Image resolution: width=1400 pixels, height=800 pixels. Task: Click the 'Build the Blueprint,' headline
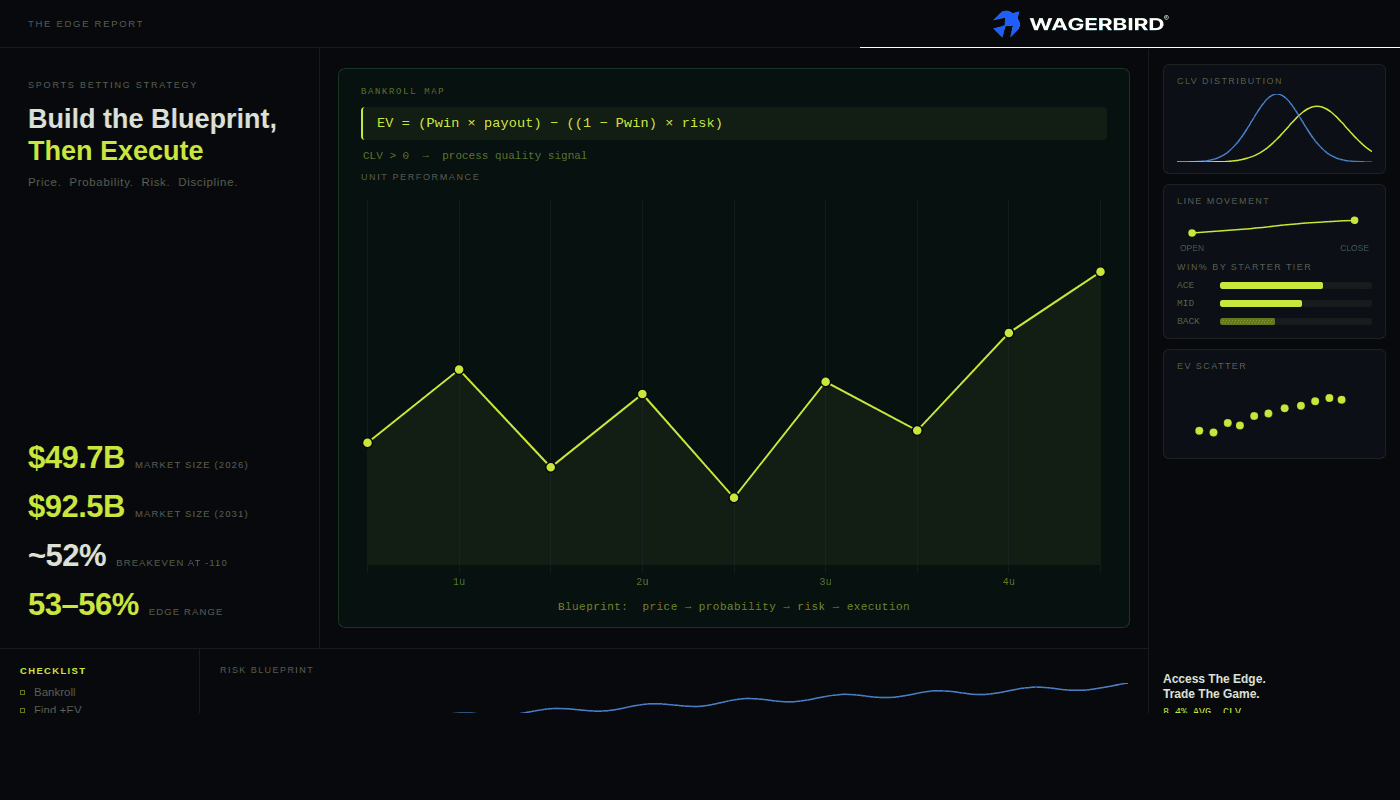152,119
